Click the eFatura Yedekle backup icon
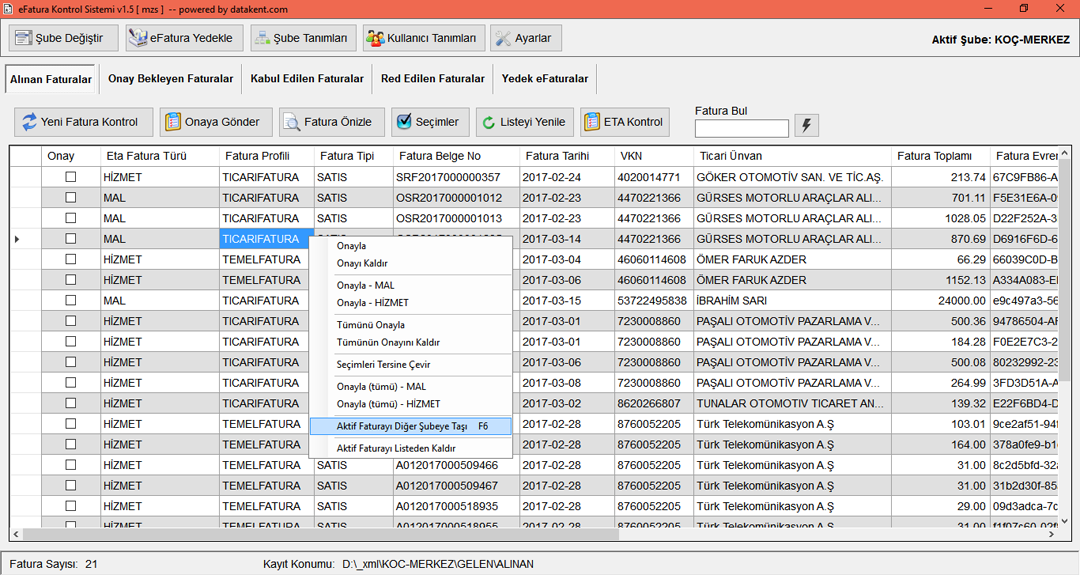 coord(138,38)
